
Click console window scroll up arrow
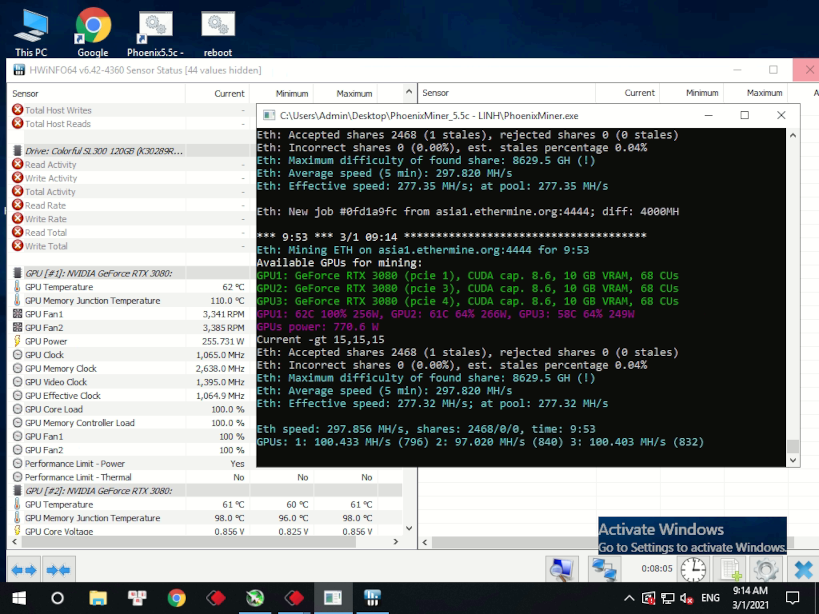click(x=793, y=136)
